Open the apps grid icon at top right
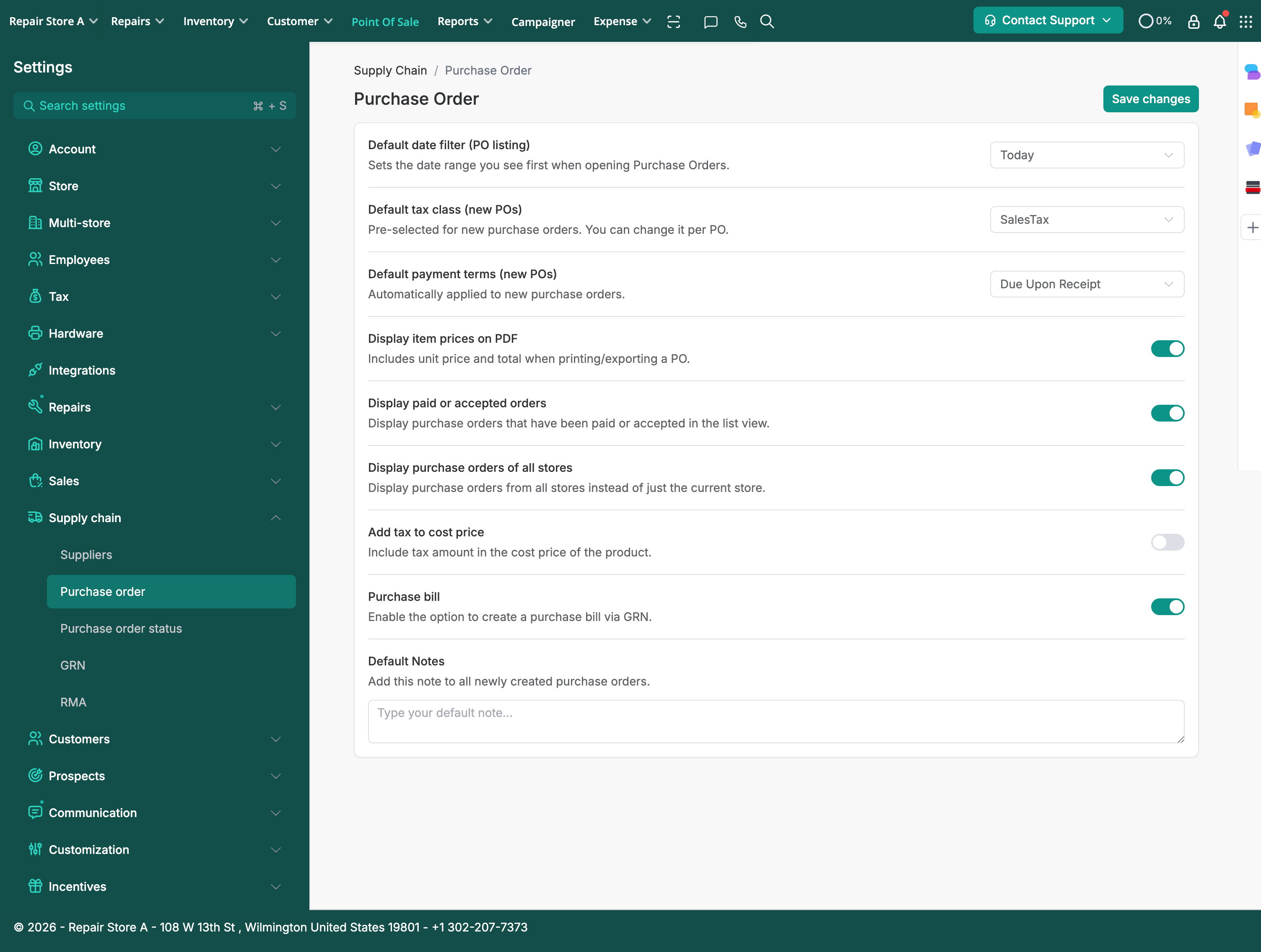This screenshot has height=952, width=1261. (1245, 22)
